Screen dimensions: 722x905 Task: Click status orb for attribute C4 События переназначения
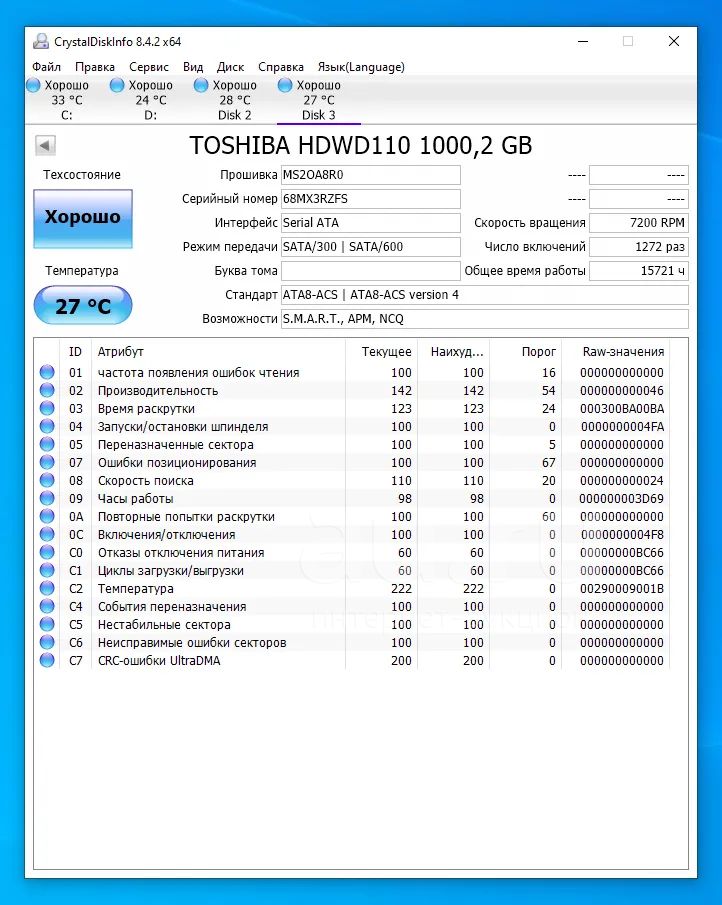click(47, 606)
